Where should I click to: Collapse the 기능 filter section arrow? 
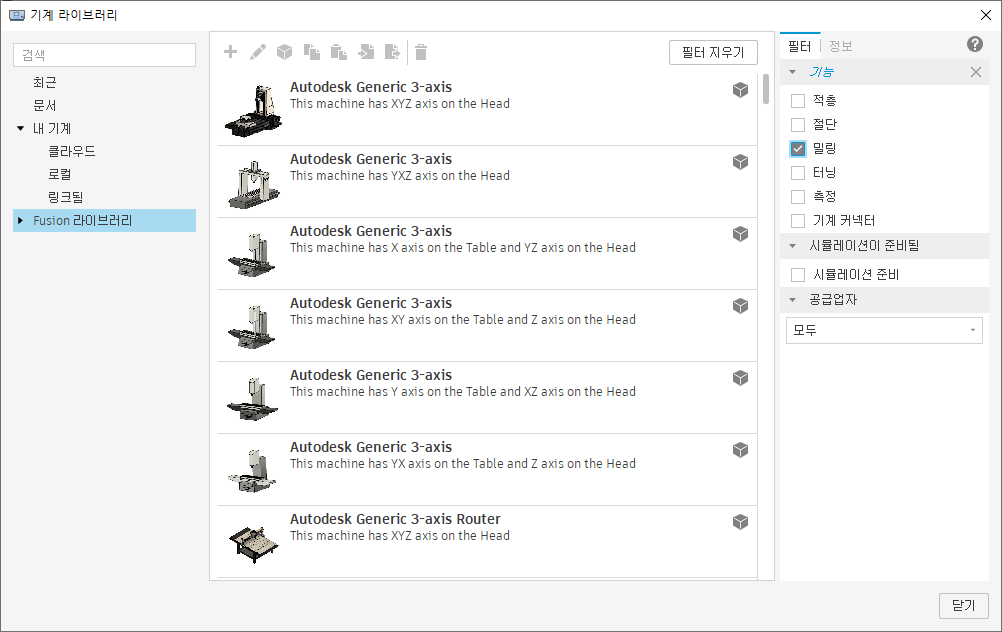click(x=792, y=72)
